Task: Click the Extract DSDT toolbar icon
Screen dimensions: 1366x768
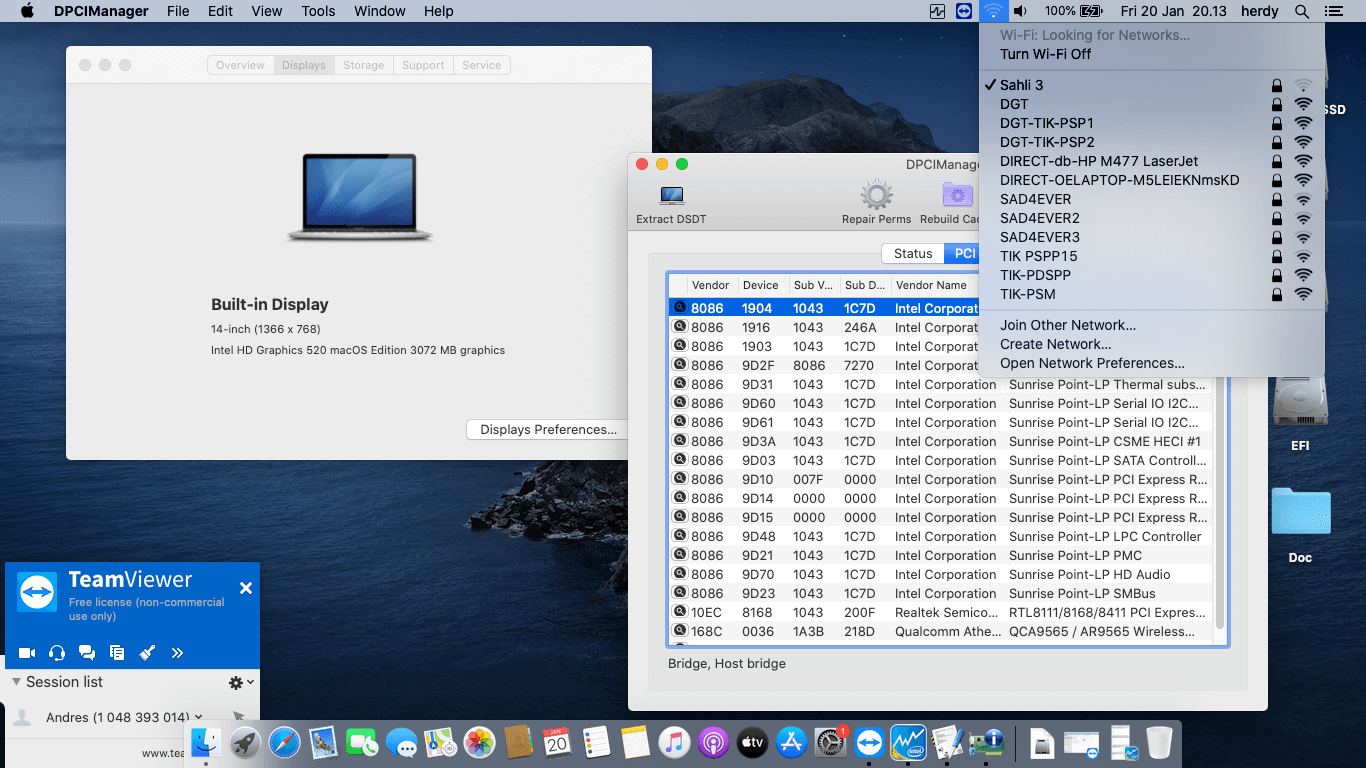Action: click(671, 197)
